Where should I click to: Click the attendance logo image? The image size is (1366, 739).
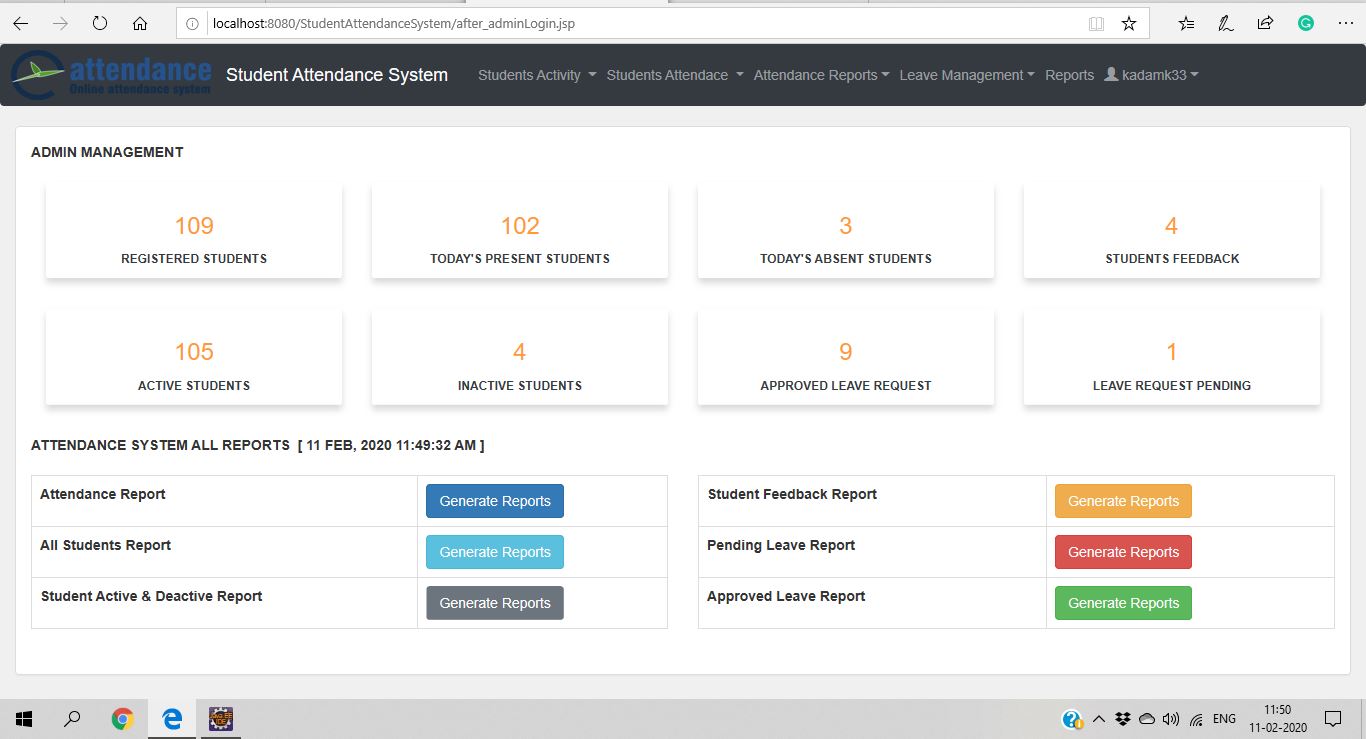111,75
